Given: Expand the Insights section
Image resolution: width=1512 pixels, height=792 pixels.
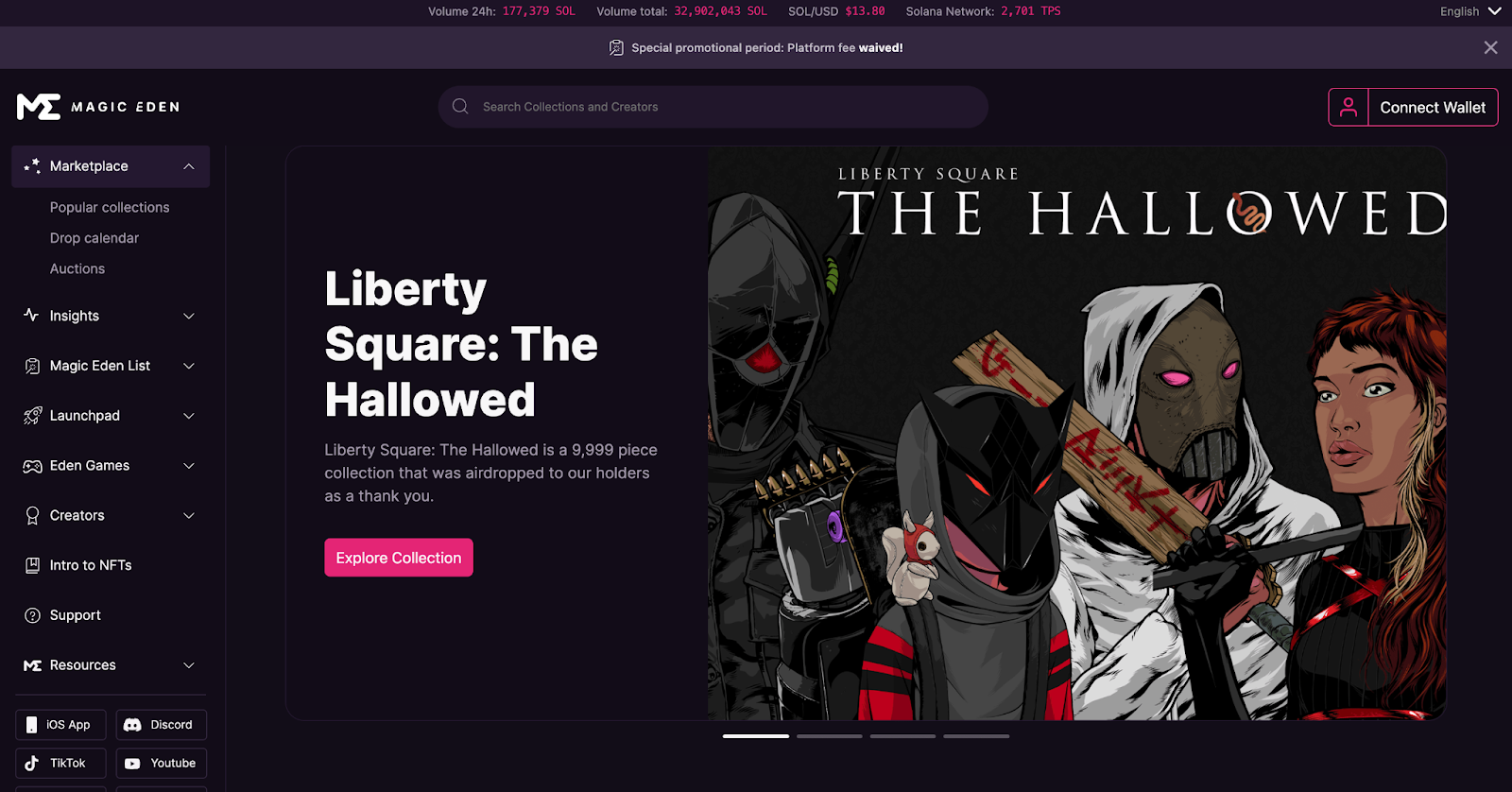Looking at the screenshot, I should point(111,316).
